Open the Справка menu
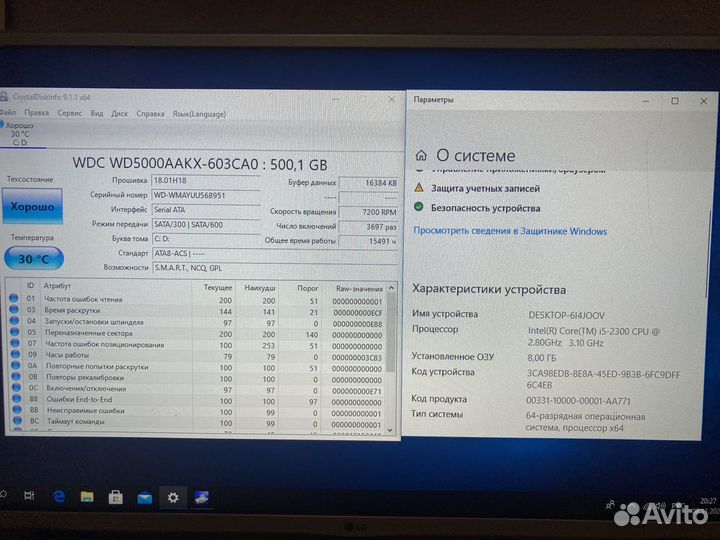Viewport: 720px width, 540px height. coord(150,114)
